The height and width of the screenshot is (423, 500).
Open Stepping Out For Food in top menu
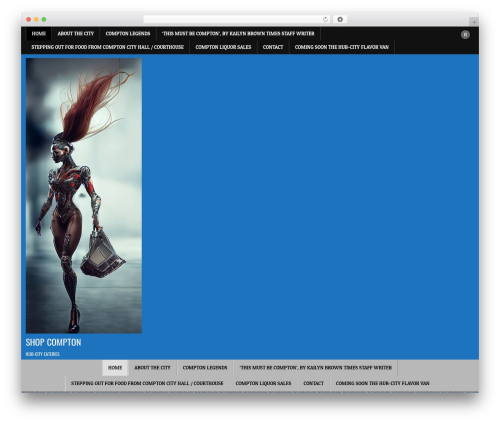(108, 47)
